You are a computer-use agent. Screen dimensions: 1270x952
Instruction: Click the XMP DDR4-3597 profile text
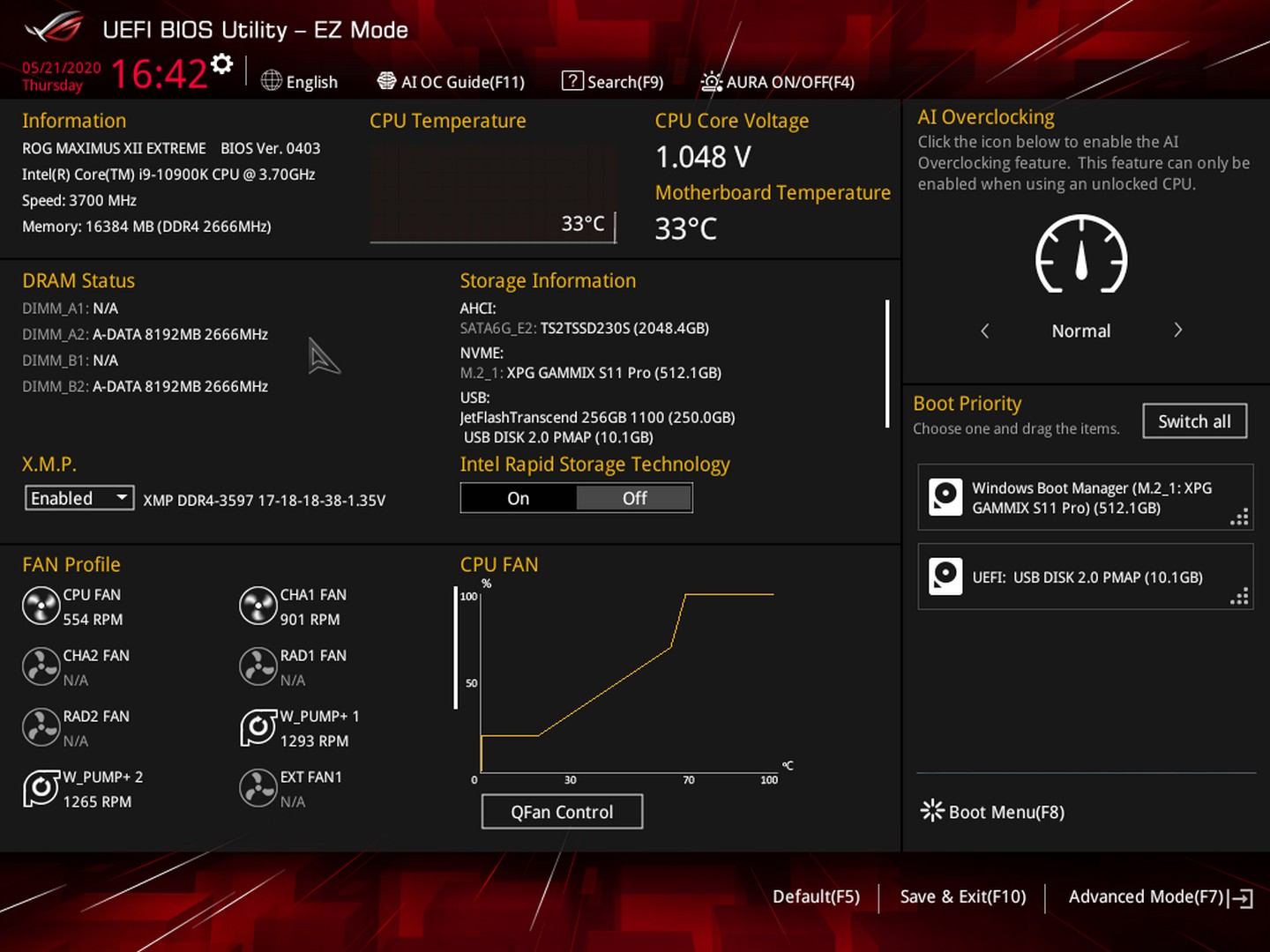click(x=265, y=500)
